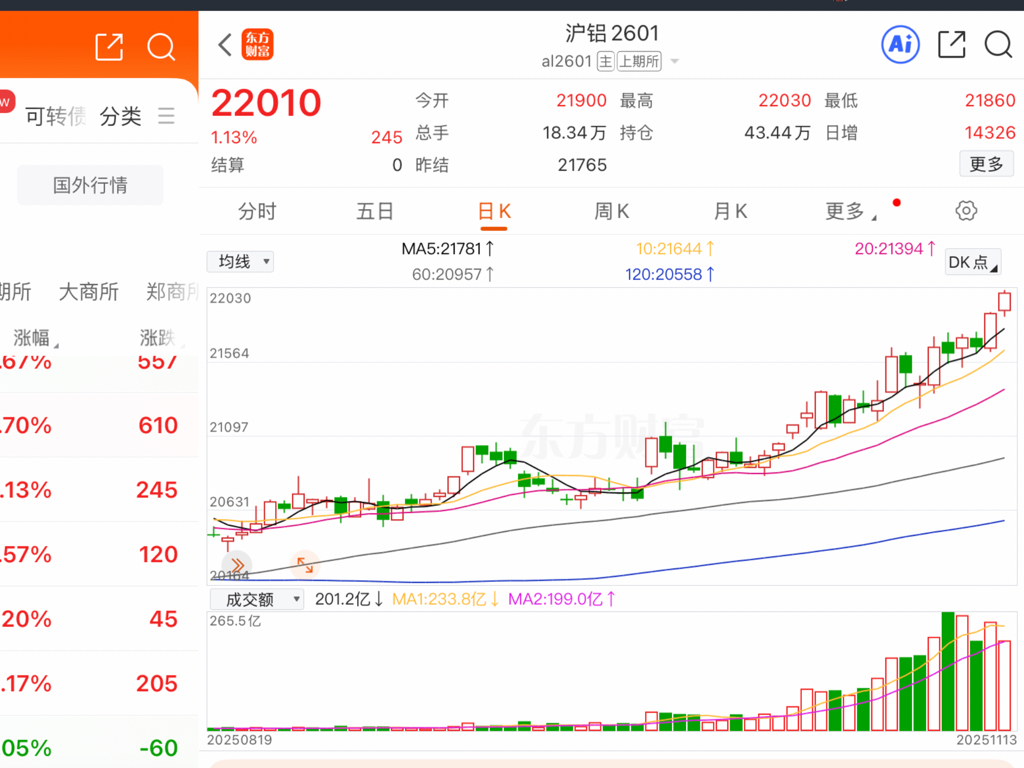This screenshot has height=768, width=1024.
Task: Click the MA2:199.0亿 volume label
Action: tap(562, 599)
